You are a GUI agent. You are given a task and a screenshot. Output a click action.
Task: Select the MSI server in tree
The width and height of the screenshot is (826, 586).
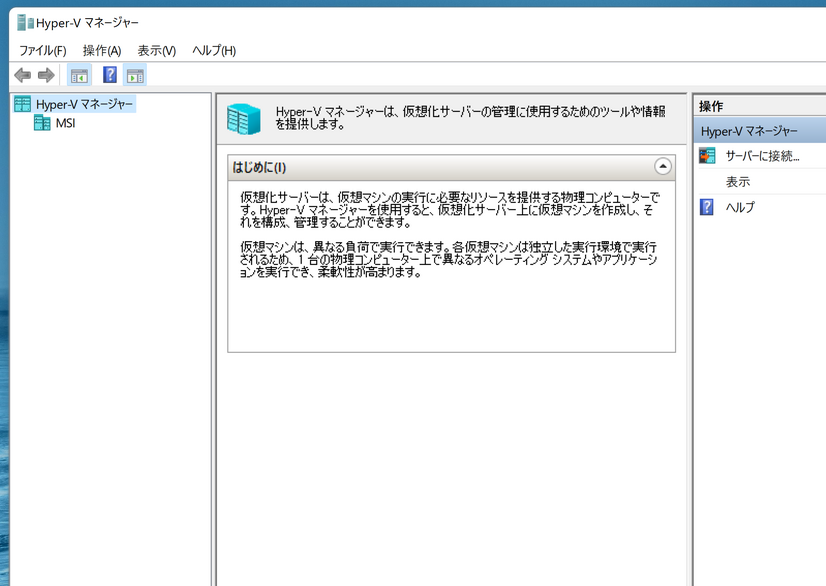tap(65, 123)
